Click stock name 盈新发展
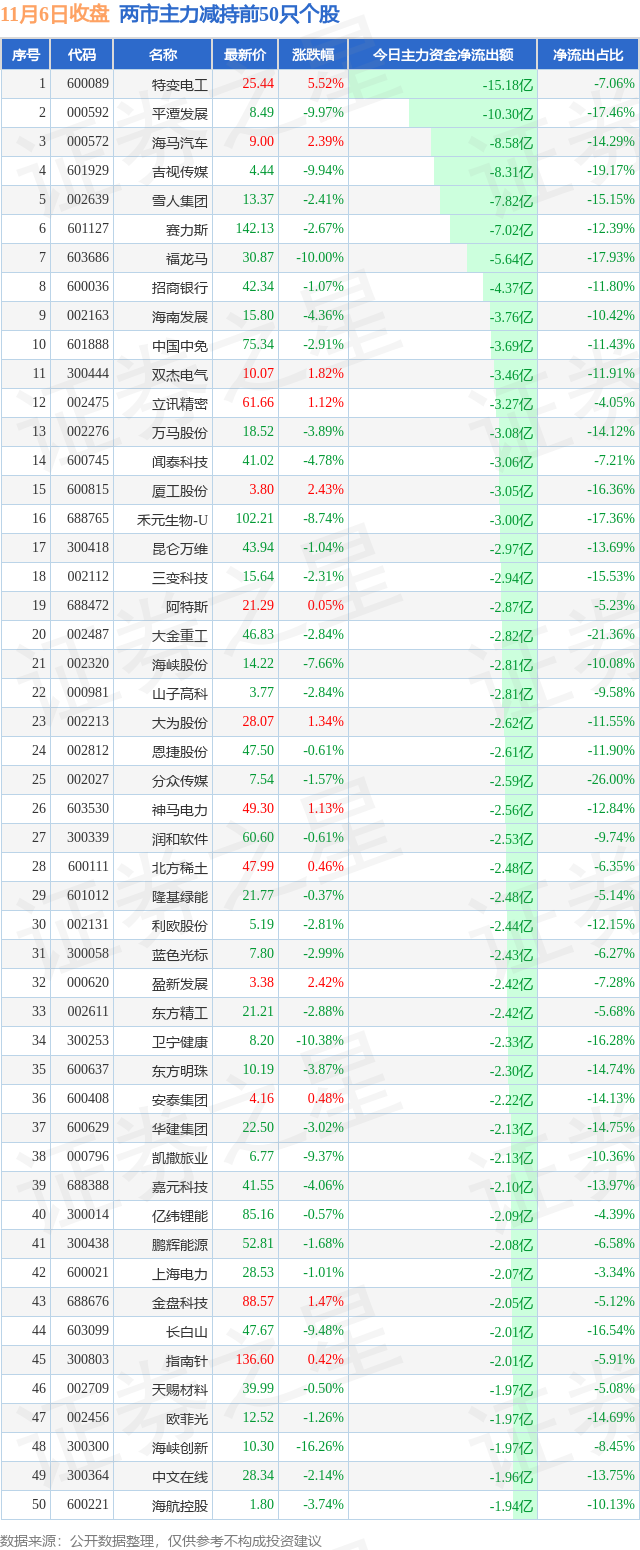 click(180, 983)
